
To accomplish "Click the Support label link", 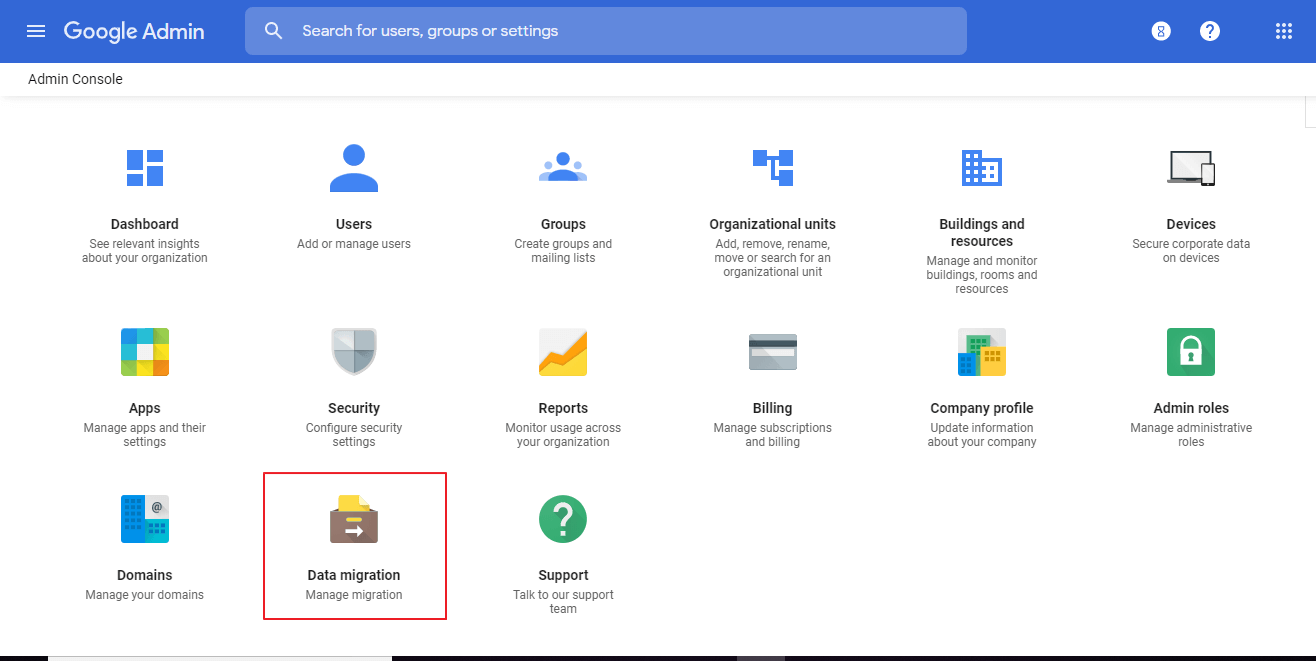I will 563,575.
